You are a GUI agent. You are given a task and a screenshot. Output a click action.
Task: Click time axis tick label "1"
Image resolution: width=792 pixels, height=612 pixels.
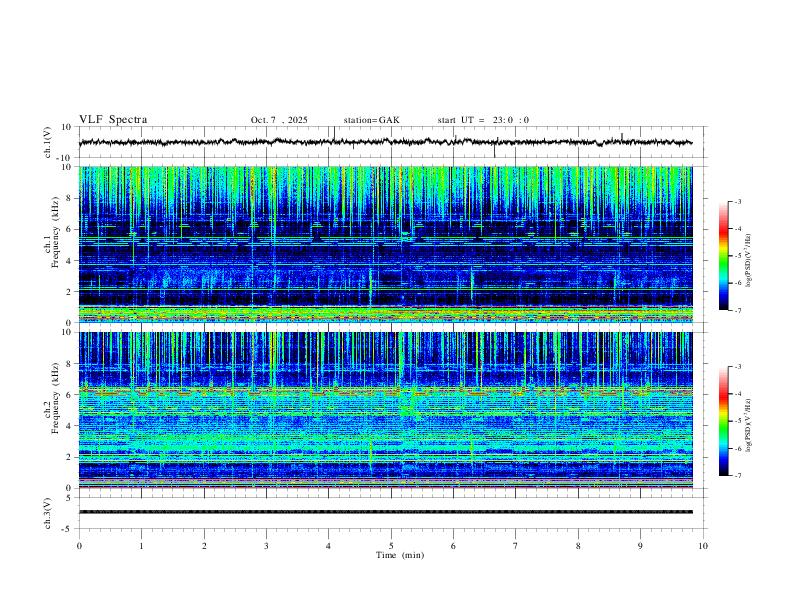[141, 546]
